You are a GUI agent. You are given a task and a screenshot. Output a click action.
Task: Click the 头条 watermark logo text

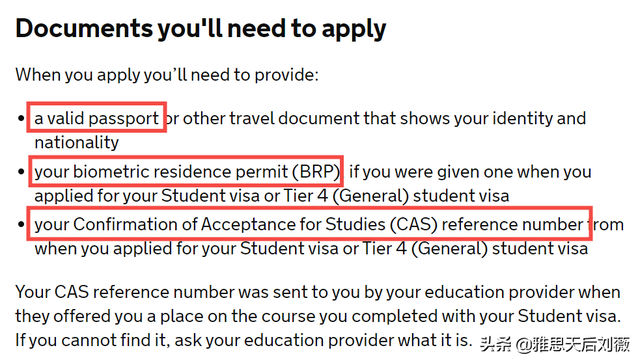(496, 345)
